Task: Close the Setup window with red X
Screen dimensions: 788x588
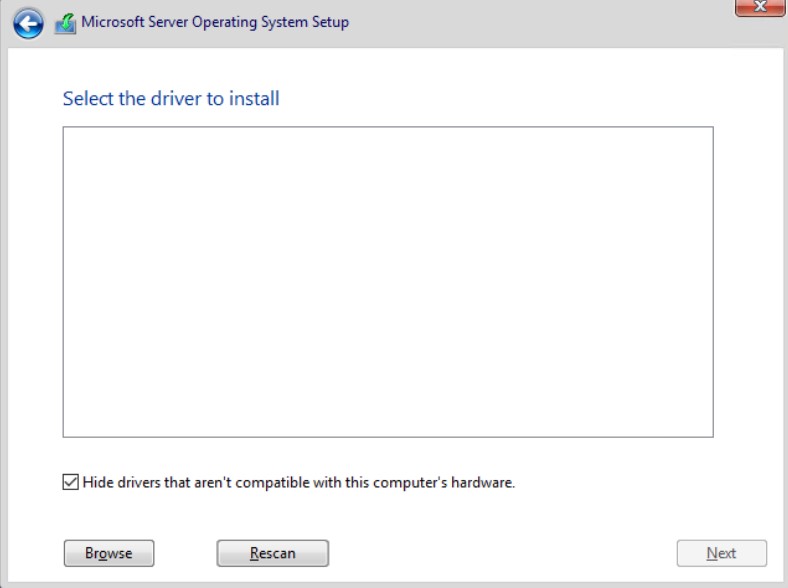Action: point(760,8)
